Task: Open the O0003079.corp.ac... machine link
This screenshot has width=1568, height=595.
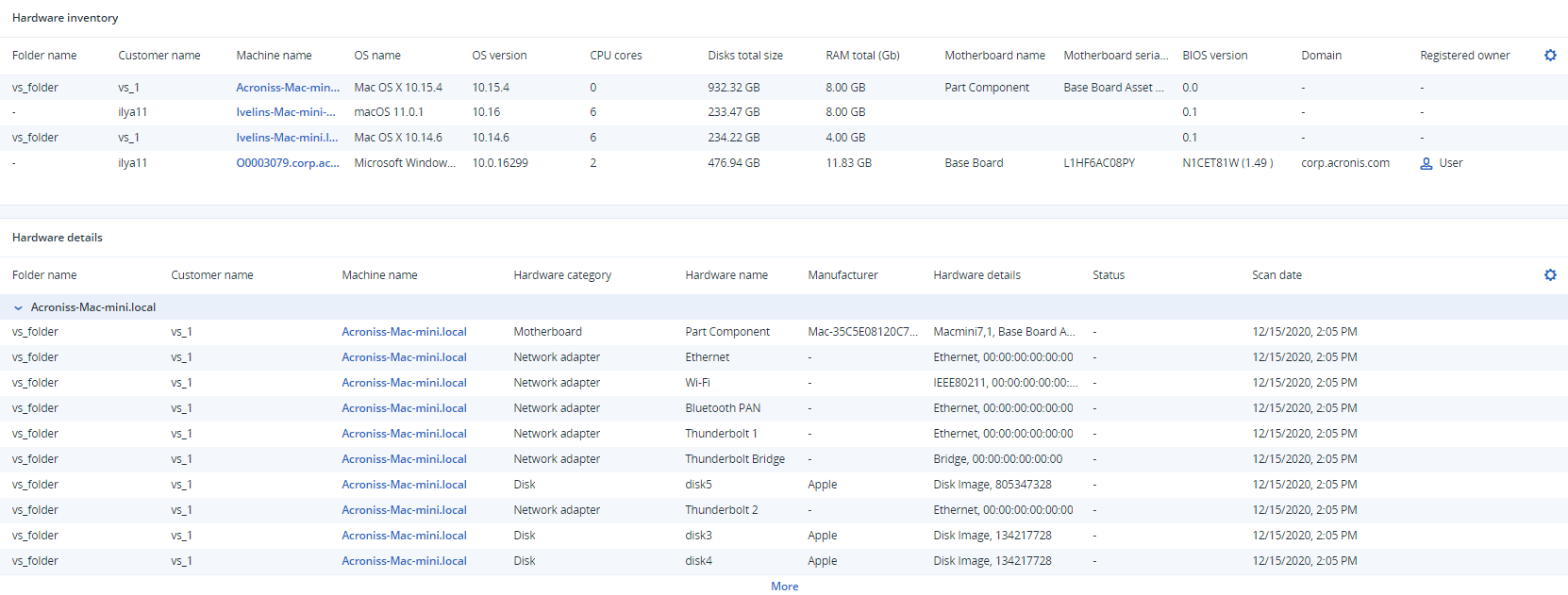Action: (x=287, y=163)
